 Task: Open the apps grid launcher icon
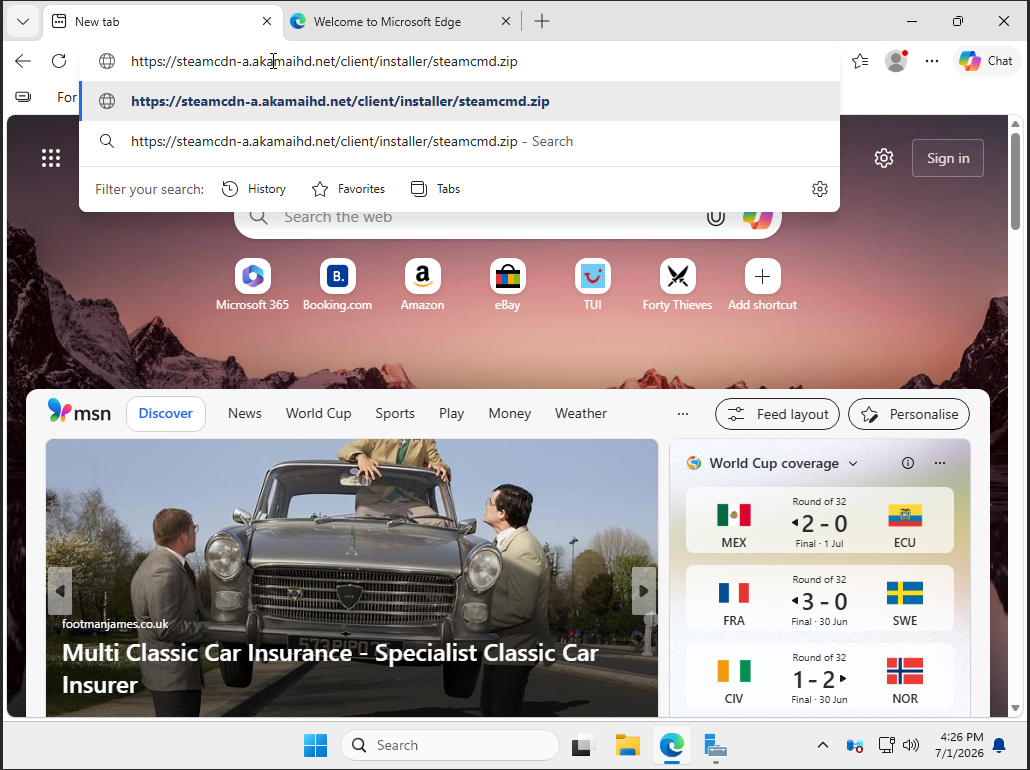51,158
